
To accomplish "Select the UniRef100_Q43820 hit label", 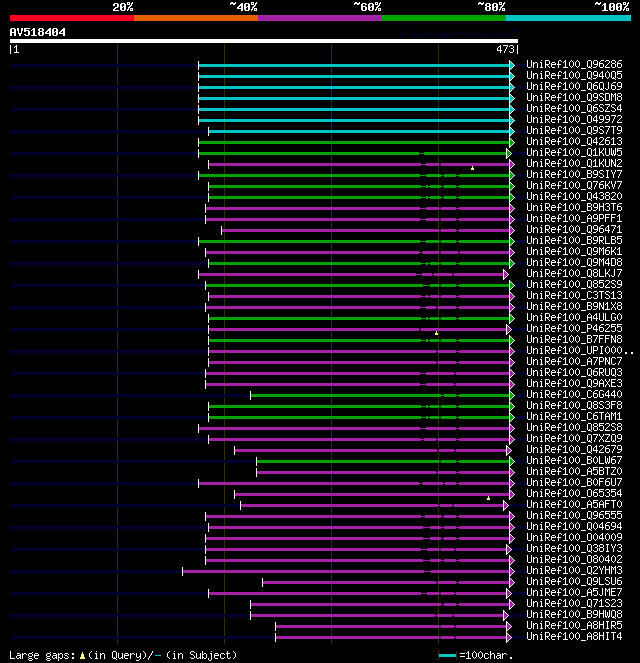I will pyautogui.click(x=574, y=196).
